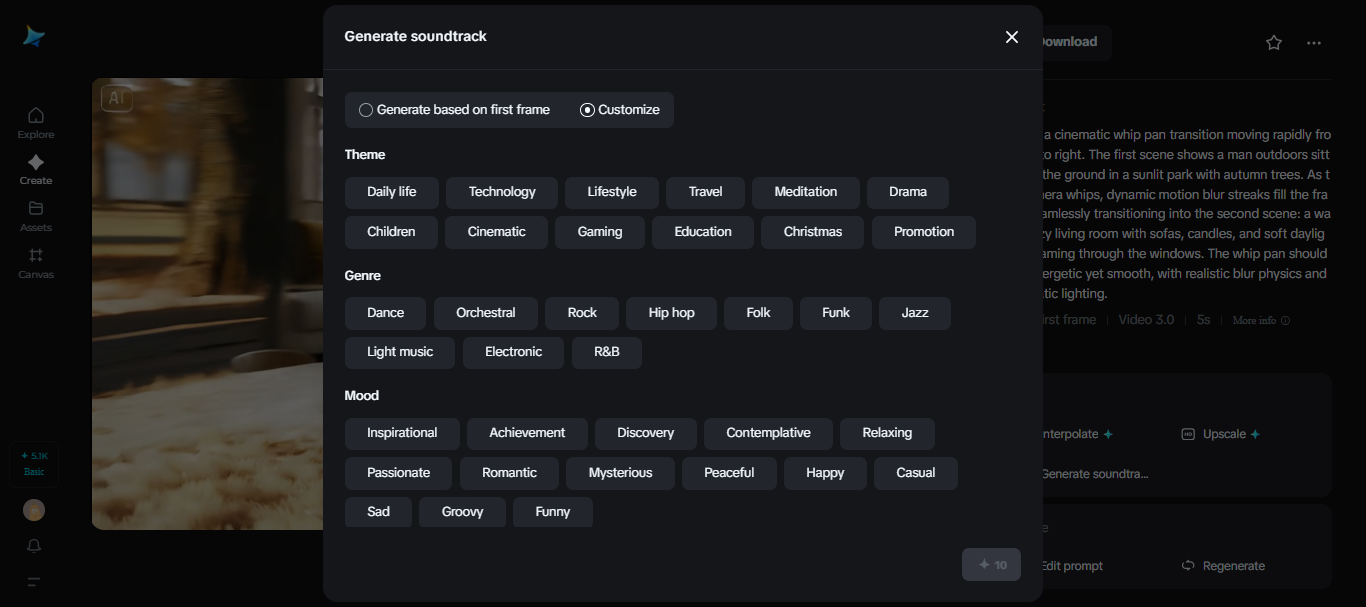Click the favorite star icon
This screenshot has width=1366, height=607.
click(x=1274, y=43)
